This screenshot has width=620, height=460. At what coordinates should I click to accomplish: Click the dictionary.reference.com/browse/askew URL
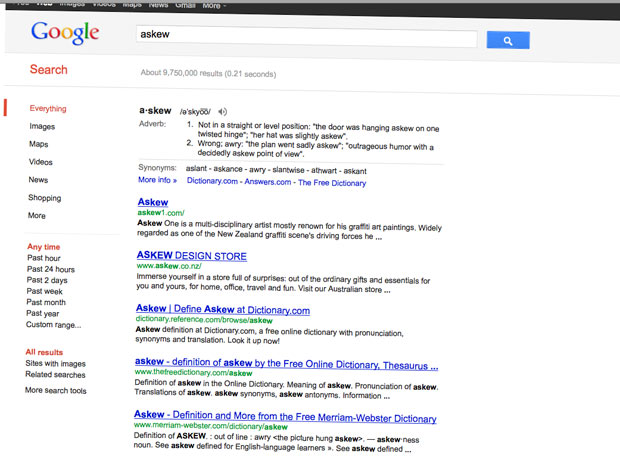pyautogui.click(x=204, y=319)
